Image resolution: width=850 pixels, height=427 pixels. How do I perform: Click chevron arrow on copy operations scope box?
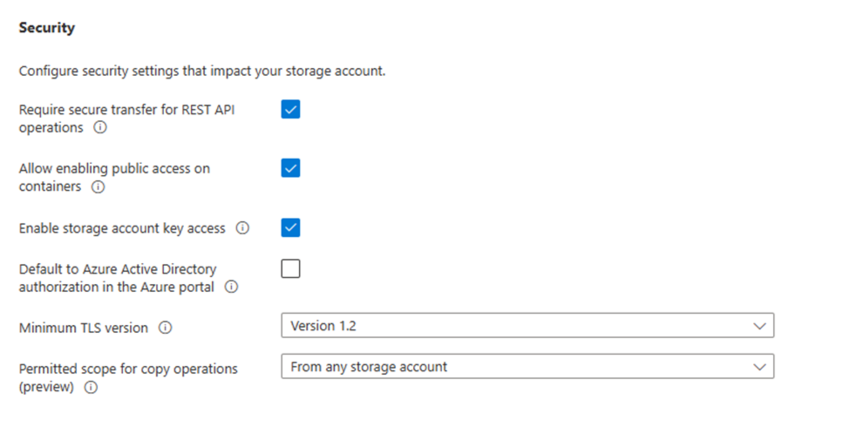759,367
